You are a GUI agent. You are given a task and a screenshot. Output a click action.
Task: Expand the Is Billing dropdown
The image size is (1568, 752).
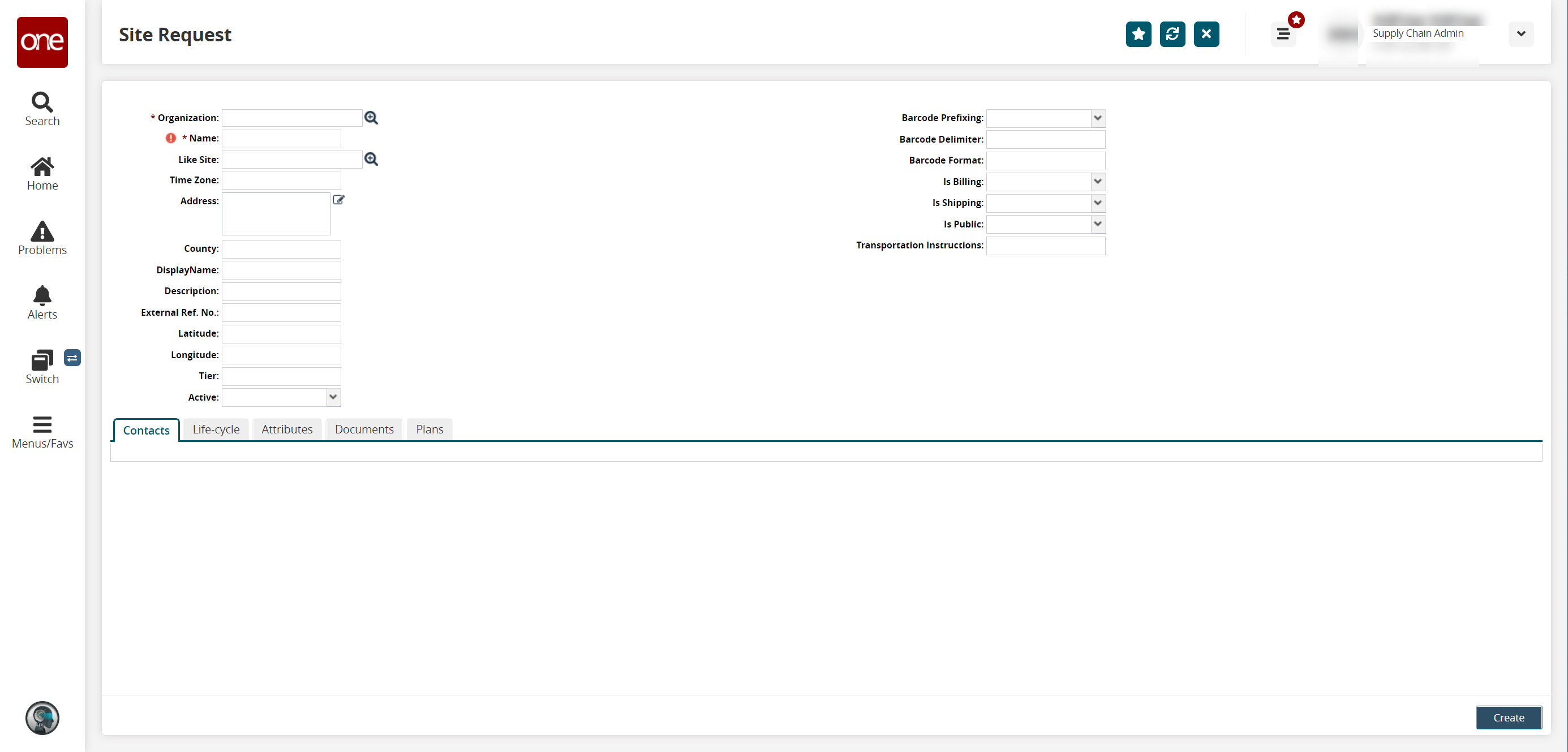coord(1098,181)
